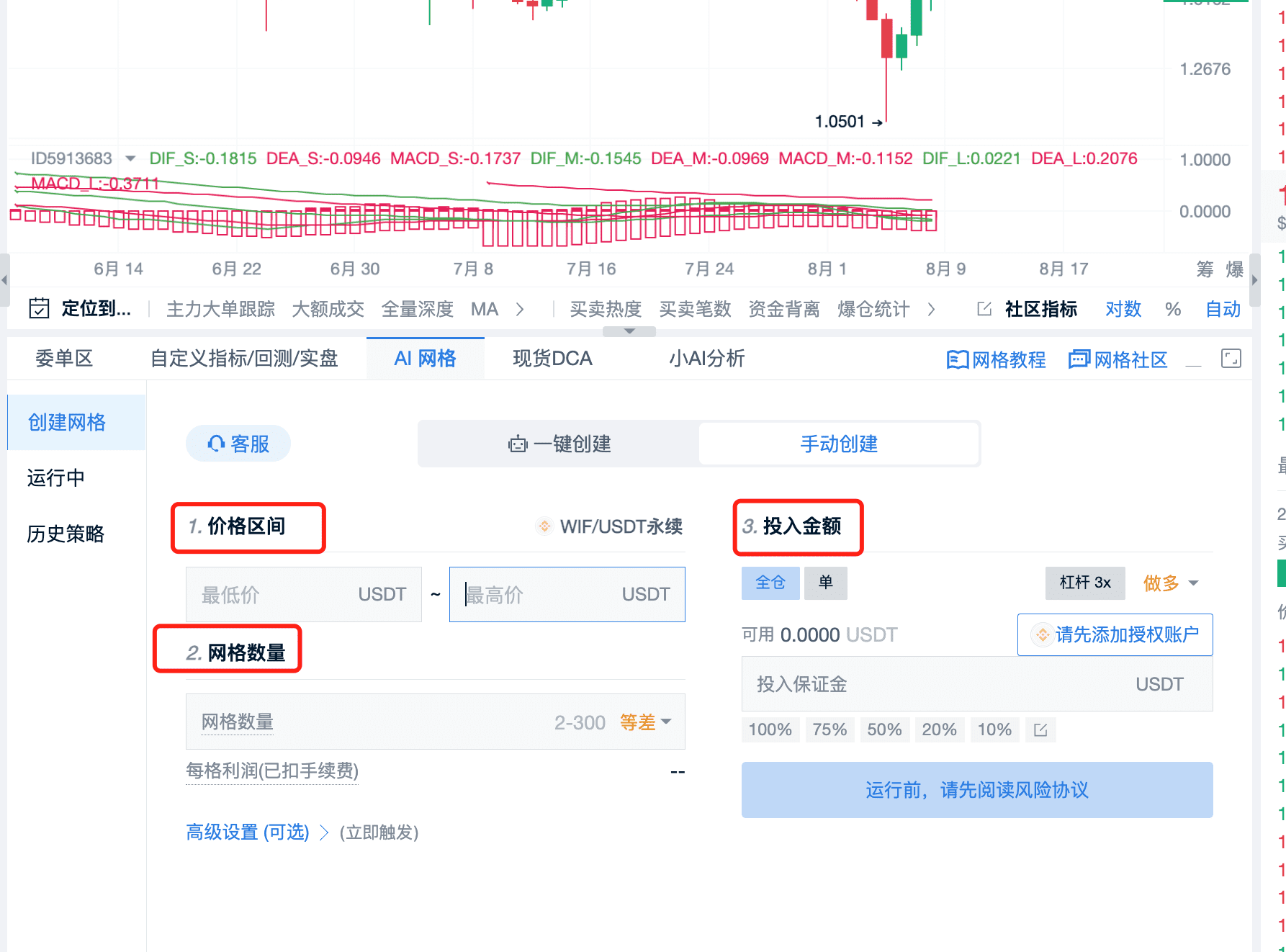The height and width of the screenshot is (952, 1286).
Task: Enable the MA indicator
Action: 484,309
